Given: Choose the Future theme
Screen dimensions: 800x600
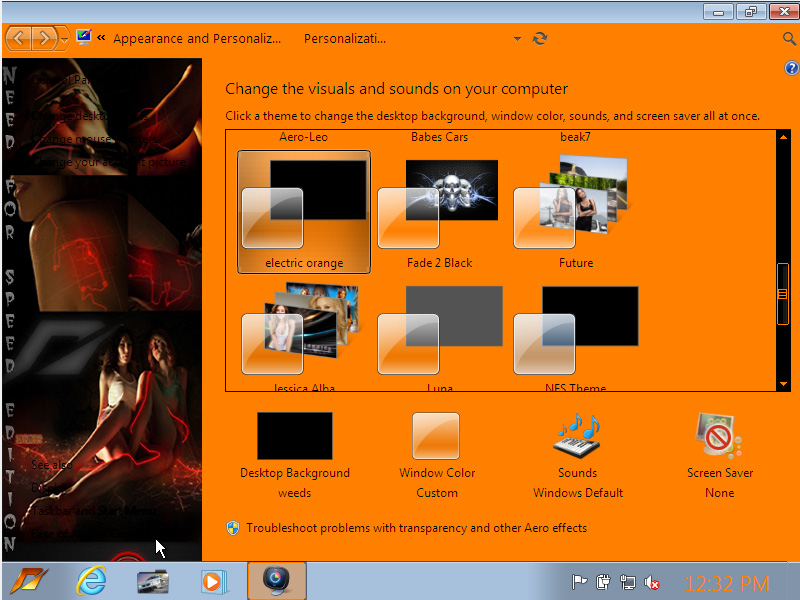Looking at the screenshot, I should (x=575, y=212).
